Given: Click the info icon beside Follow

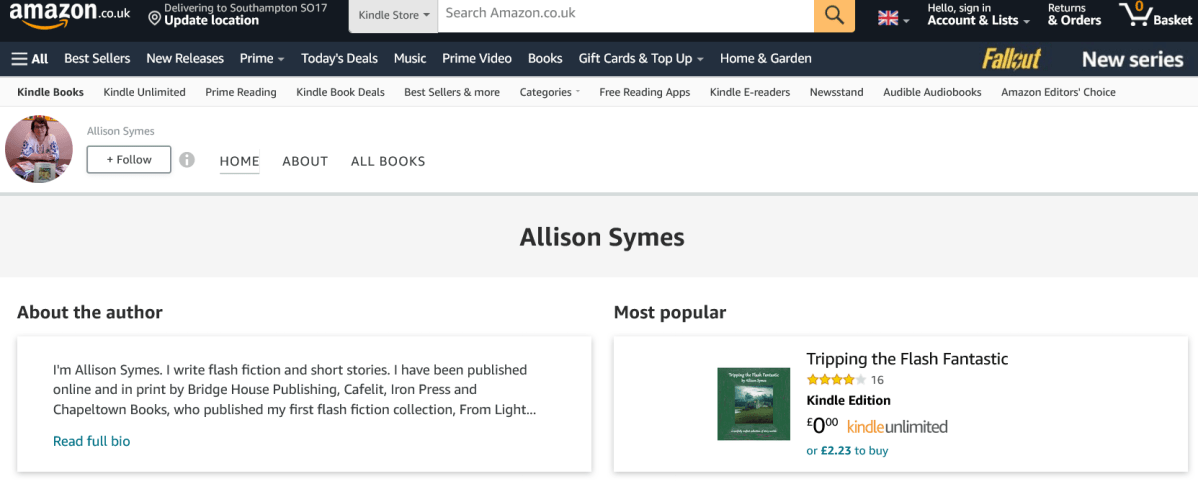Looking at the screenshot, I should pyautogui.click(x=187, y=160).
